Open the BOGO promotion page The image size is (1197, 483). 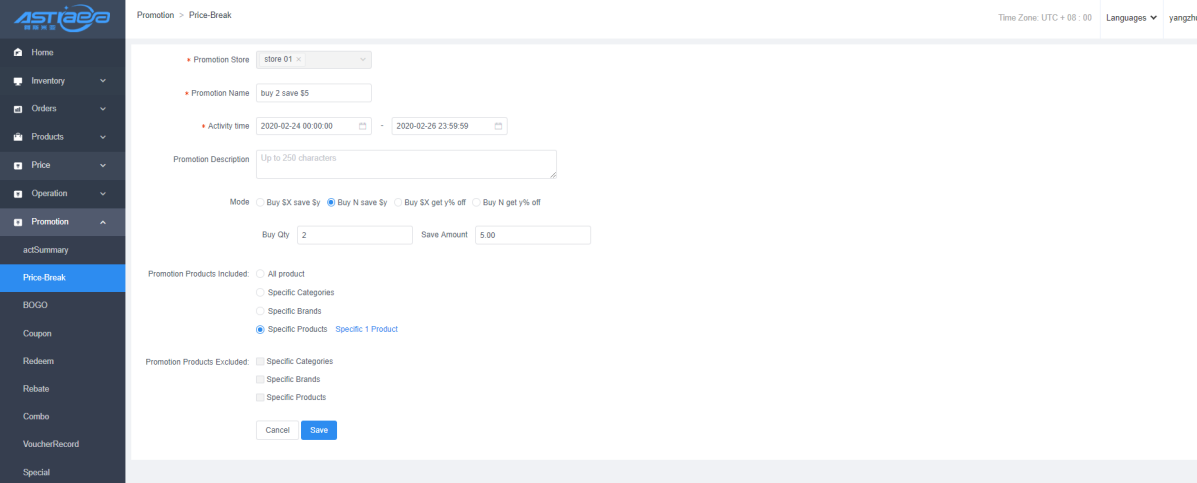35,305
